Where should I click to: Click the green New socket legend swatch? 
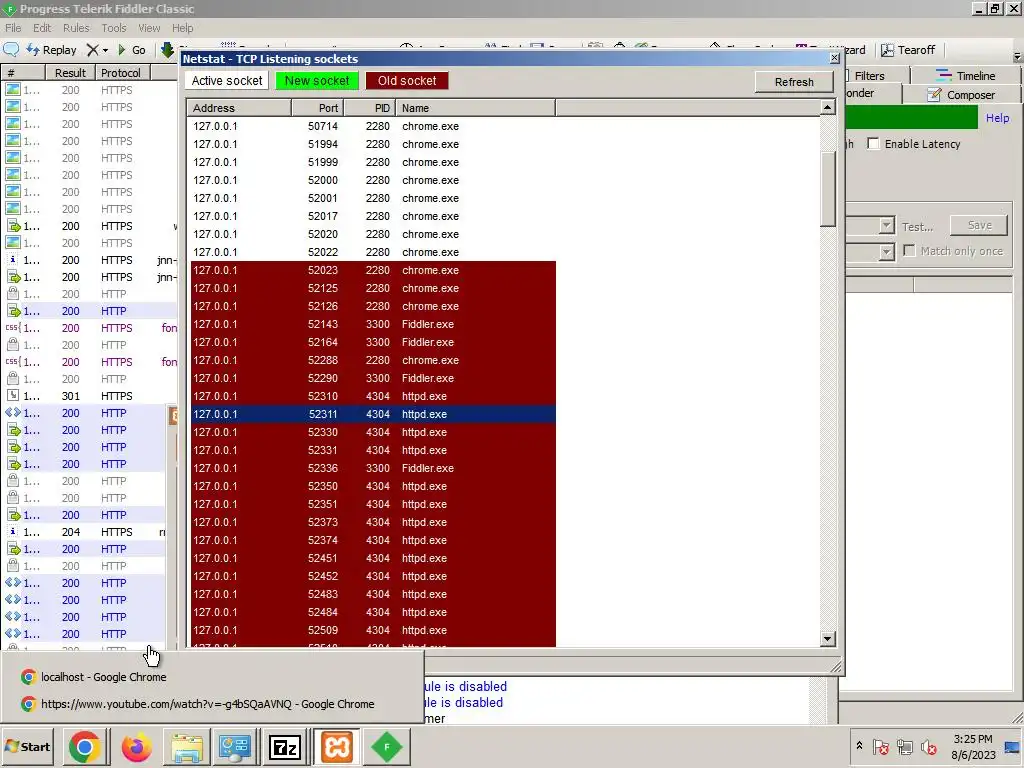[317, 80]
